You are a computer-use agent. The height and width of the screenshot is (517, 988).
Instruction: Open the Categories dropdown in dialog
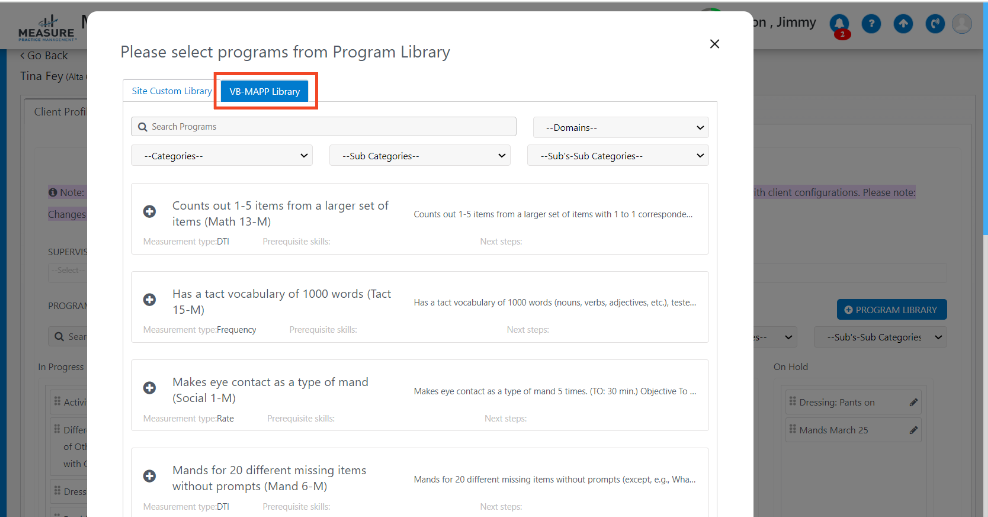[x=222, y=156]
